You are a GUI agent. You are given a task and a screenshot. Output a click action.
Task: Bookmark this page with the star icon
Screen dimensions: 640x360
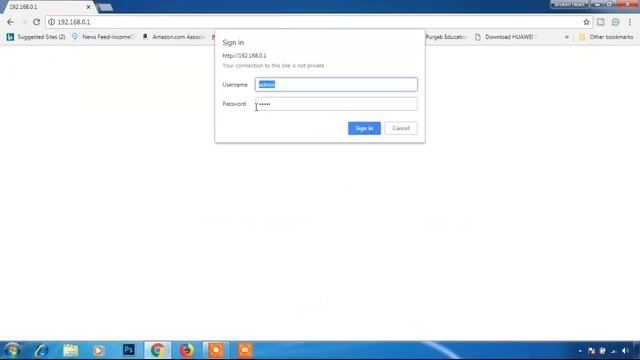pyautogui.click(x=586, y=22)
